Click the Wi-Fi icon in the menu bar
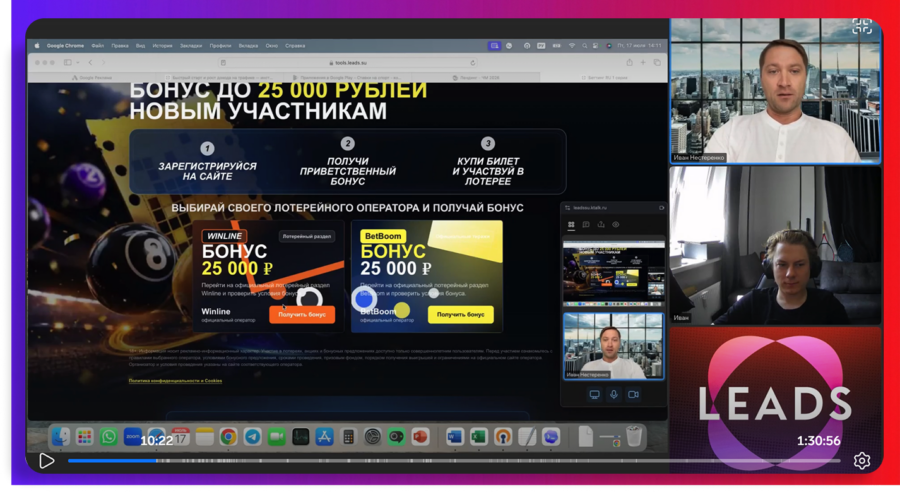Viewport: 900px width, 492px height. pyautogui.click(x=572, y=46)
